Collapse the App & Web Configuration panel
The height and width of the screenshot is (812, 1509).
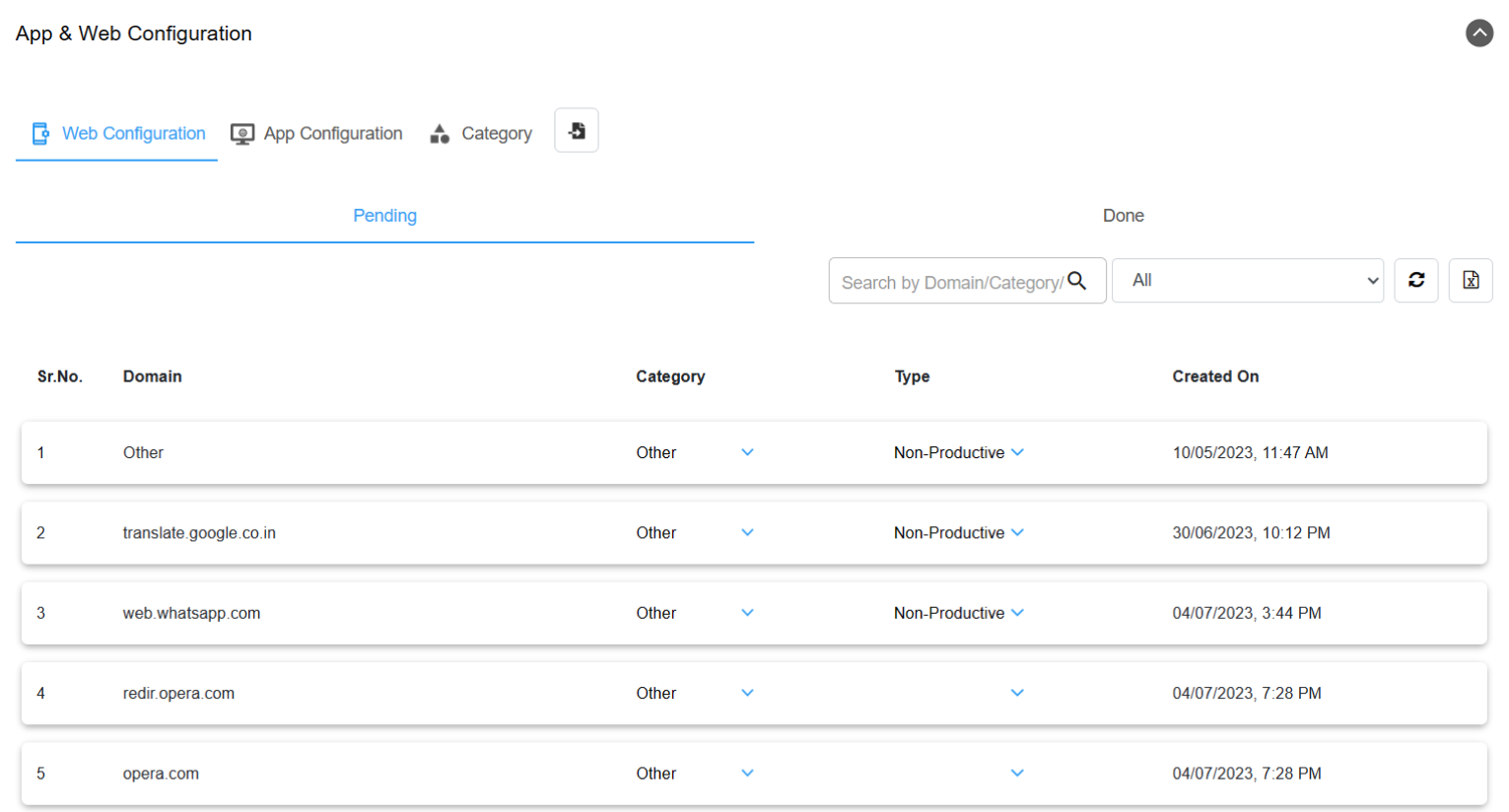1478,33
